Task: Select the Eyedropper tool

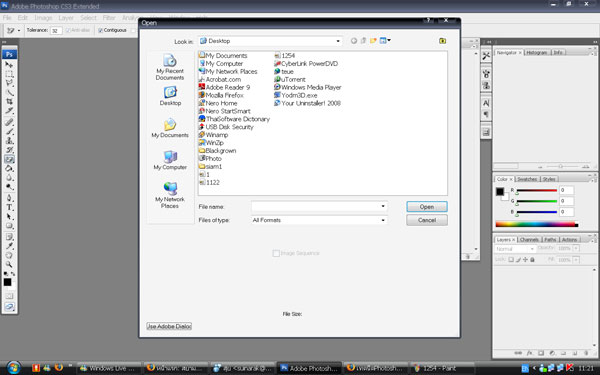Action: point(9,246)
